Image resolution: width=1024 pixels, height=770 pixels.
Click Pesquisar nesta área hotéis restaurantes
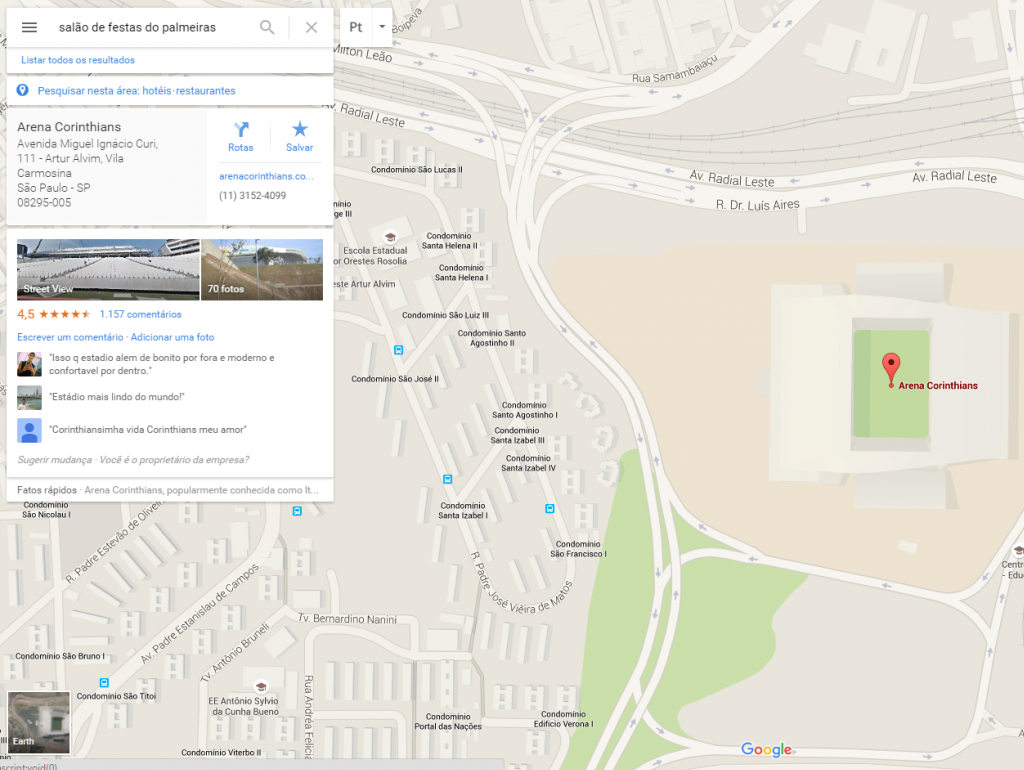(136, 91)
